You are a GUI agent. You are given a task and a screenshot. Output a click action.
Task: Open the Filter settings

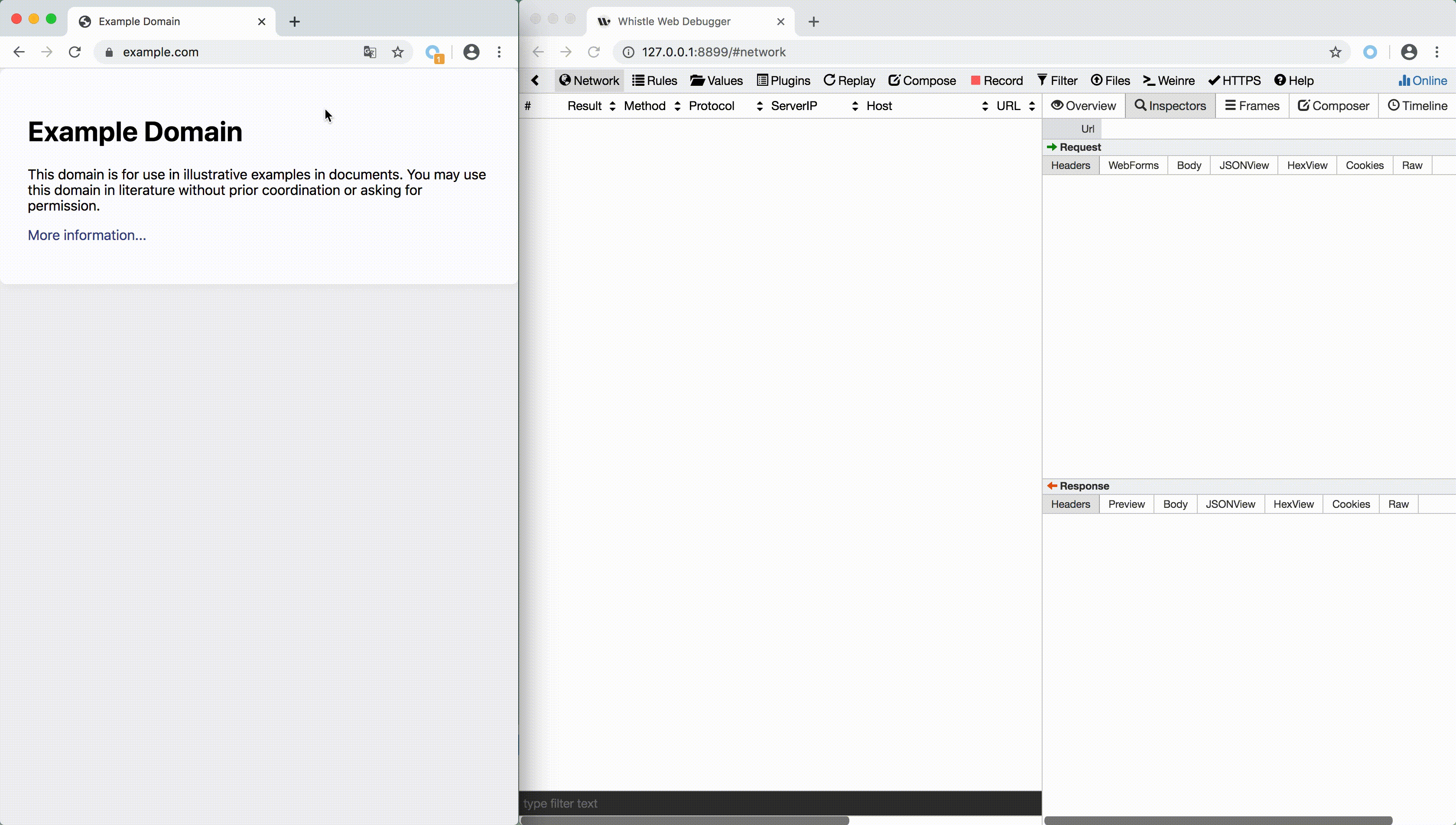[x=1057, y=81]
